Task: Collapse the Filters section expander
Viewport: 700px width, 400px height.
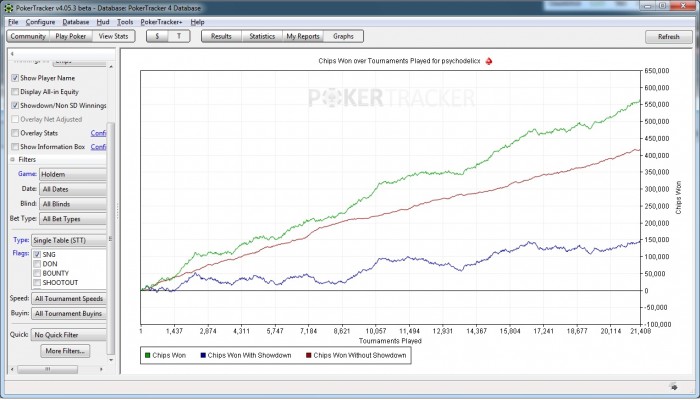Action: point(12,159)
